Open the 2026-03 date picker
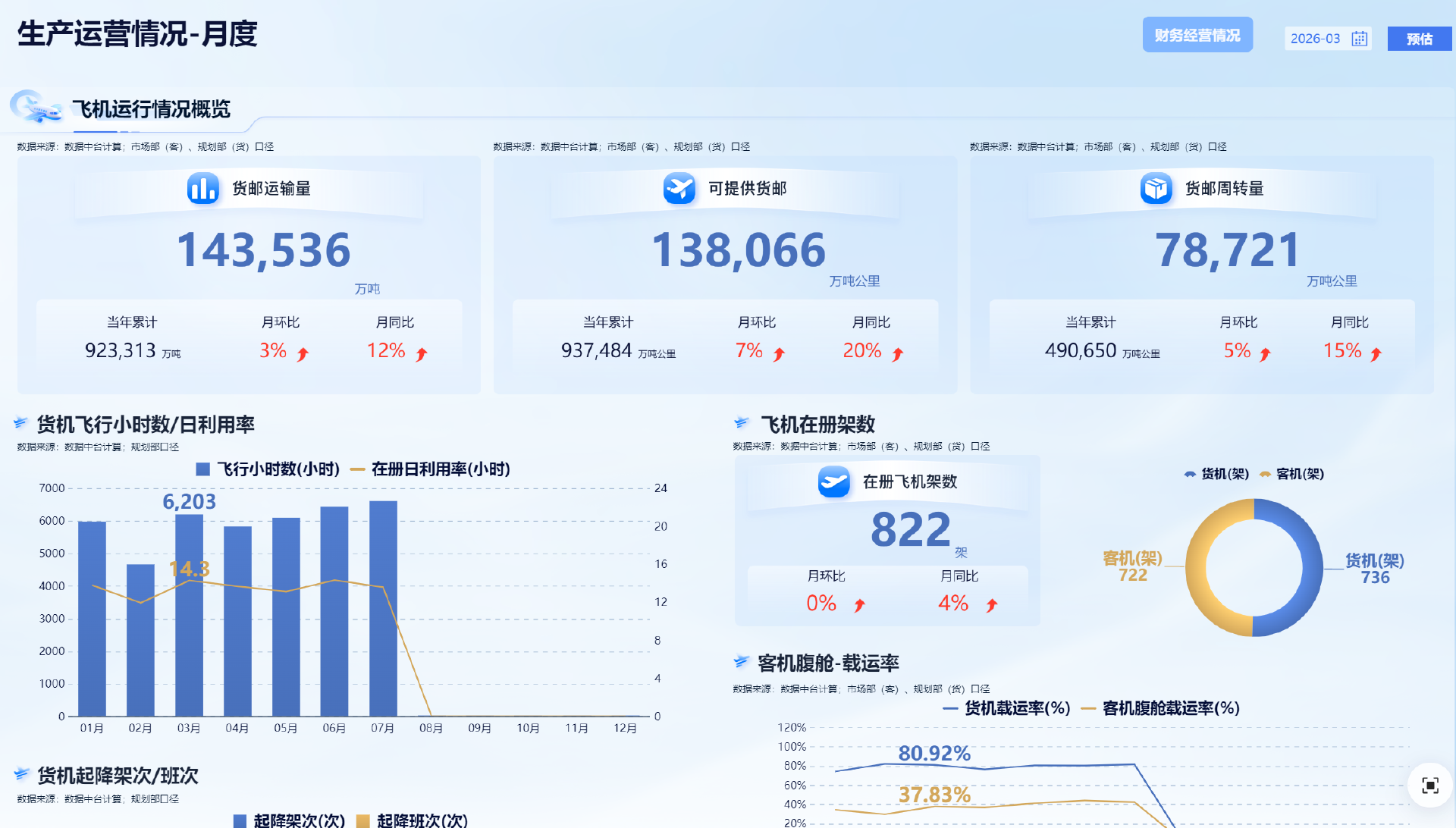Screen dimensions: 1456x828 click(1316, 39)
